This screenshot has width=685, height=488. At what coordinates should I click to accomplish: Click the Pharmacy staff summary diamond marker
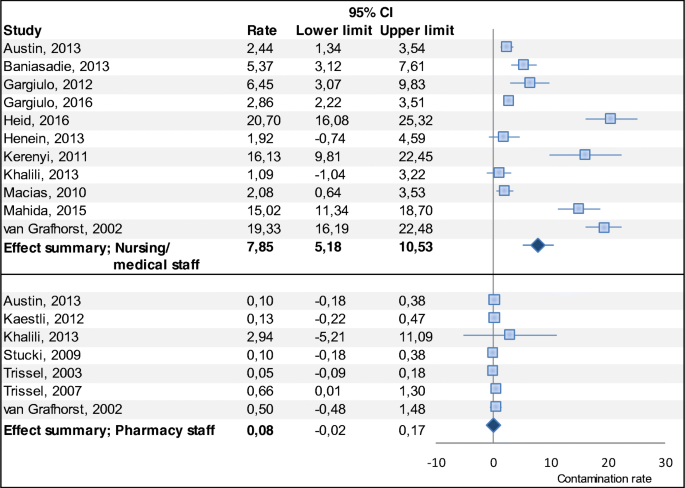pyautogui.click(x=493, y=424)
